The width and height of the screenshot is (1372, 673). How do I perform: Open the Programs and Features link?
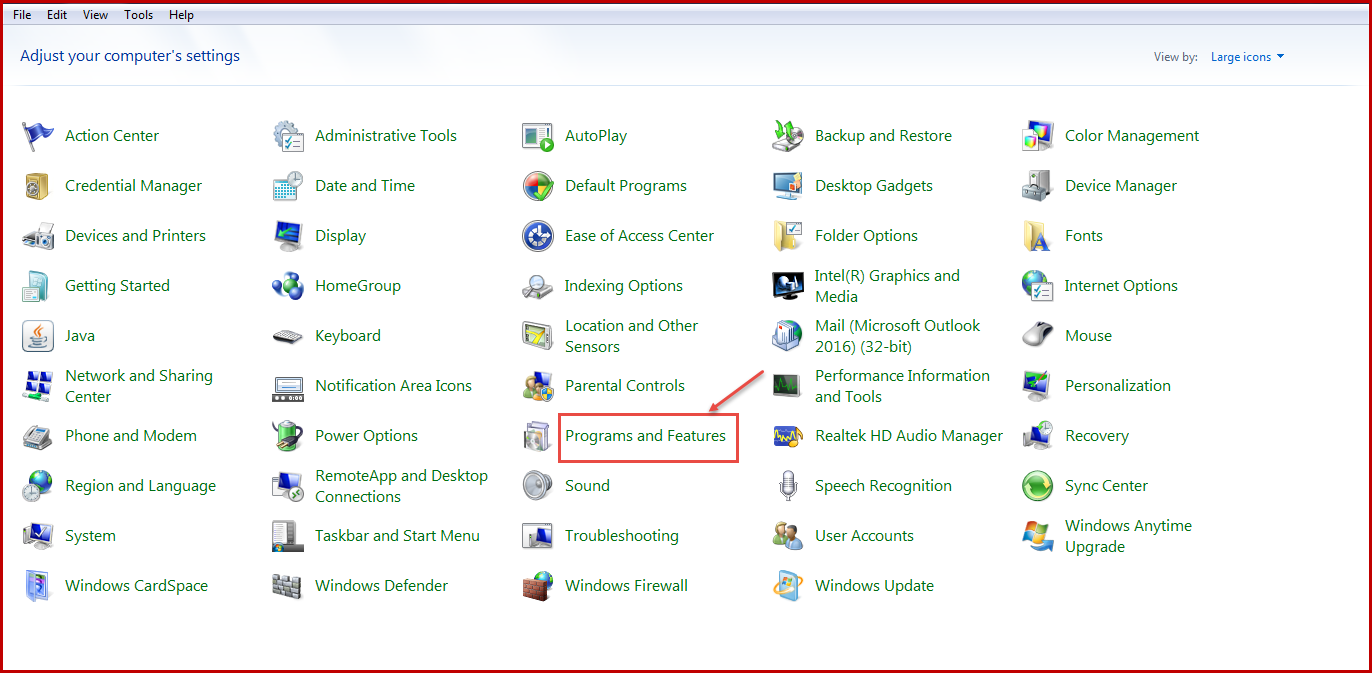[x=645, y=436]
